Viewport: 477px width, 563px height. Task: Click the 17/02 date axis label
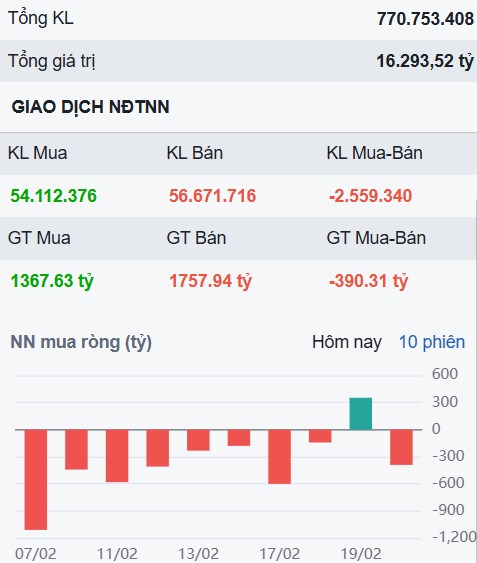(x=279, y=554)
